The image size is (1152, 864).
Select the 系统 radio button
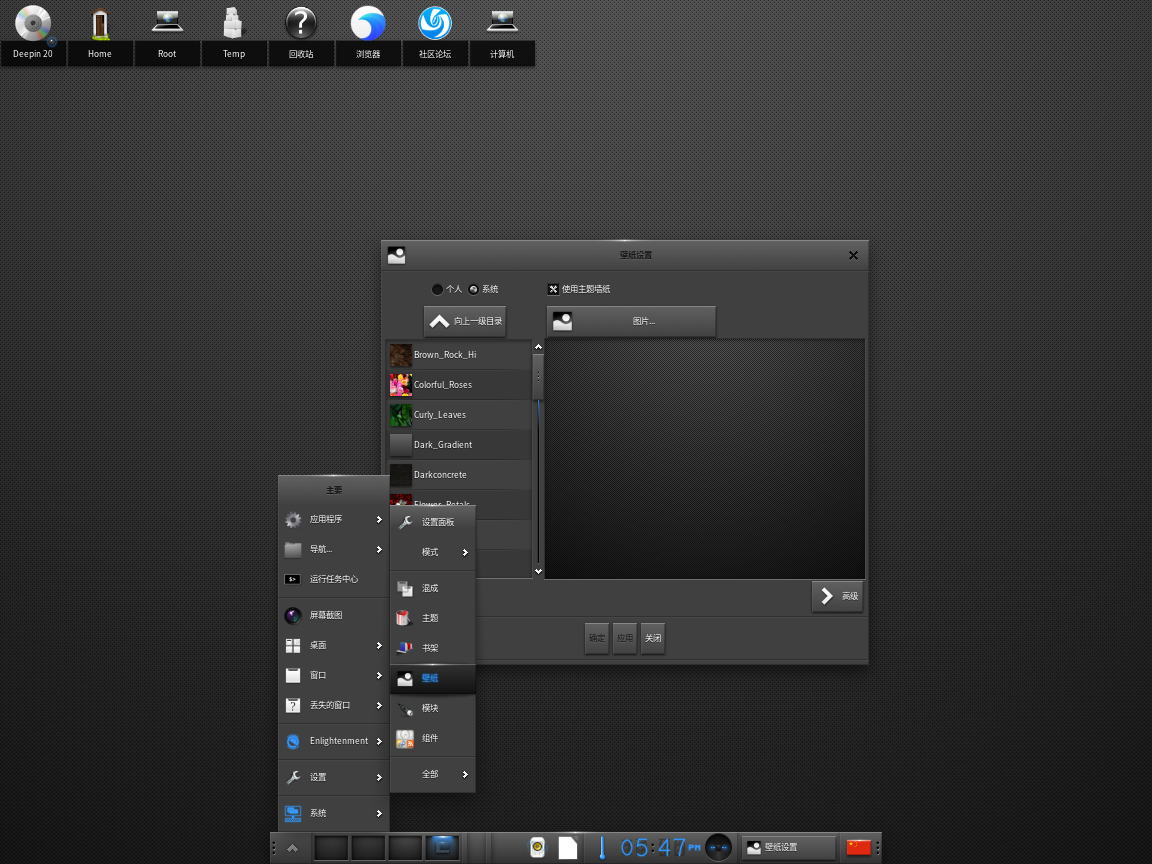(473, 289)
